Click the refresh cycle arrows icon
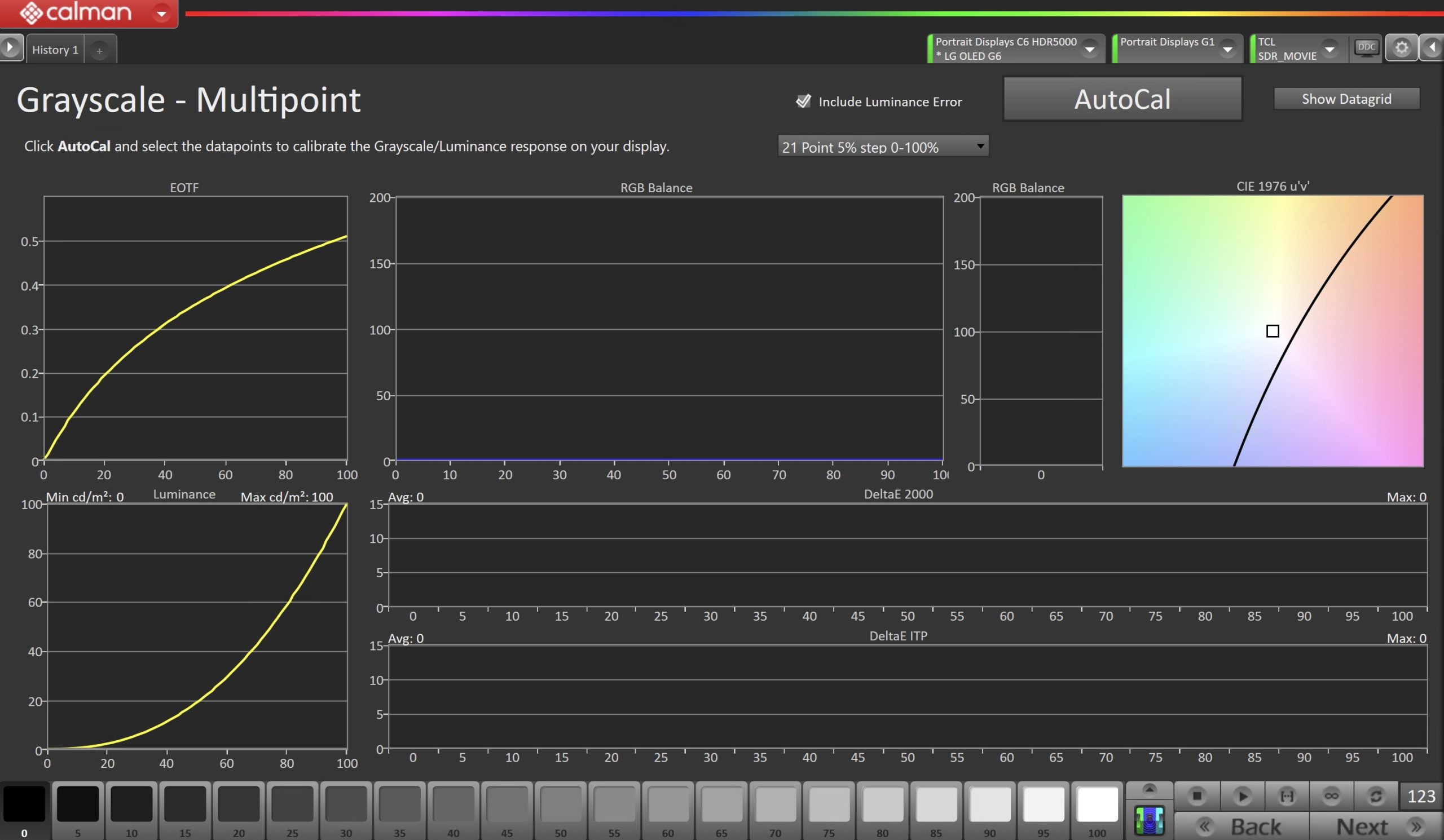Viewport: 1444px width, 840px height. click(1376, 796)
